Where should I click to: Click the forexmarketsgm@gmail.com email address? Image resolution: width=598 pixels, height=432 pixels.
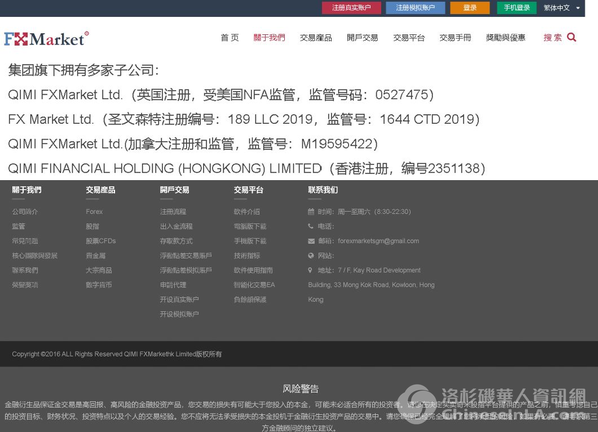[x=378, y=241]
